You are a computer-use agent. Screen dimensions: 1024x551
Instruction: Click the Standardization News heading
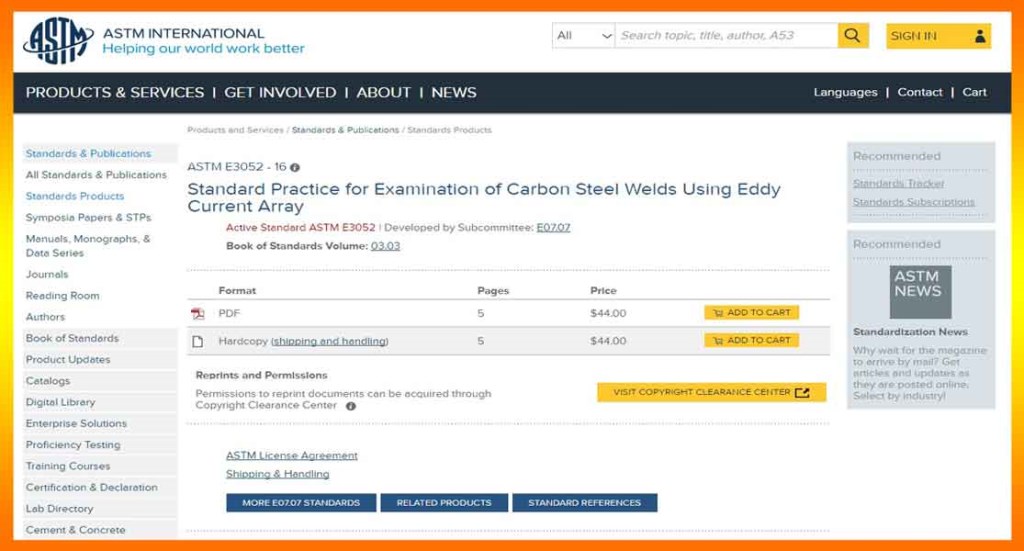(x=910, y=332)
